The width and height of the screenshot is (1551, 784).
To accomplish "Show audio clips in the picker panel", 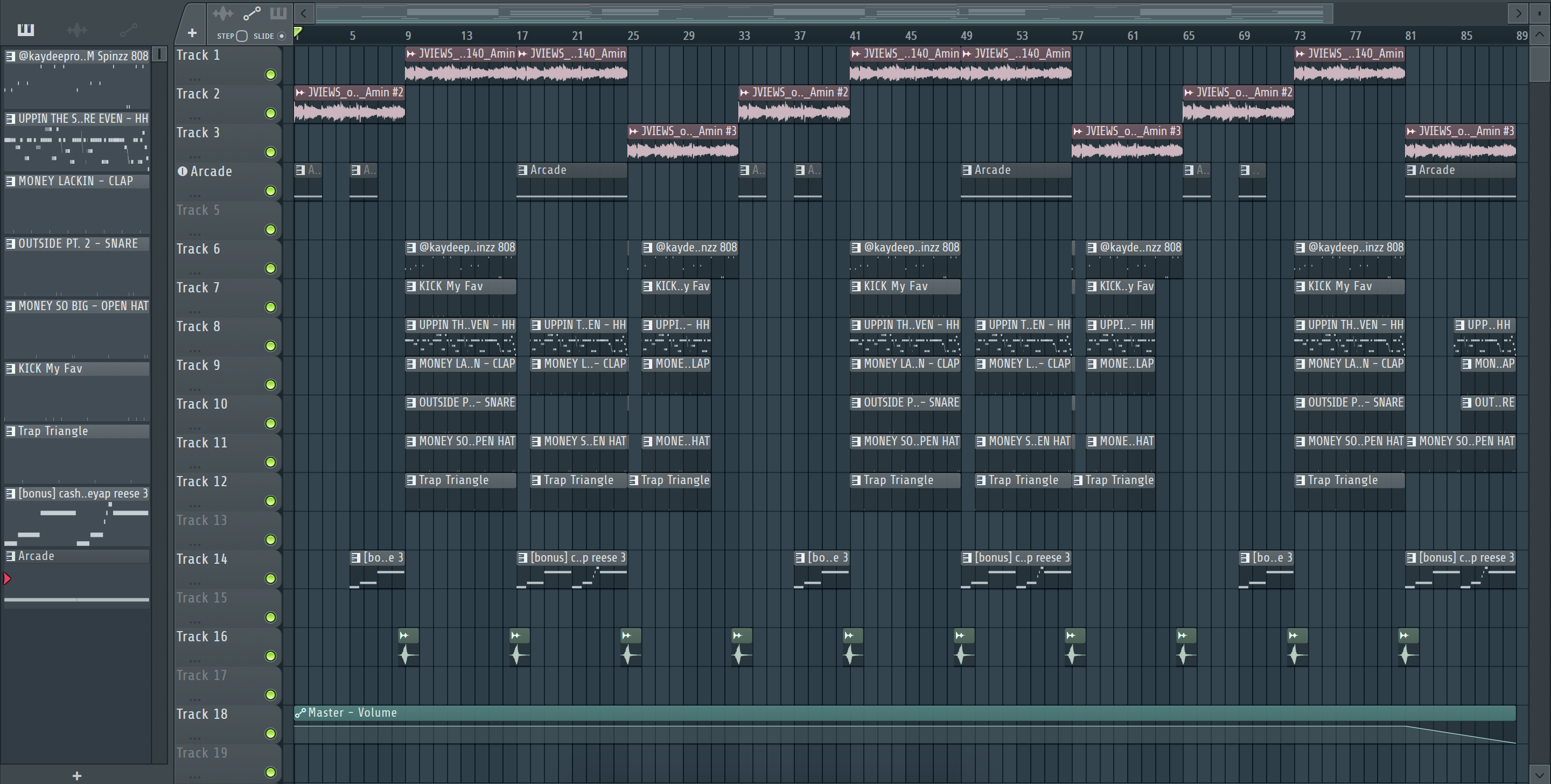I will tap(77, 30).
